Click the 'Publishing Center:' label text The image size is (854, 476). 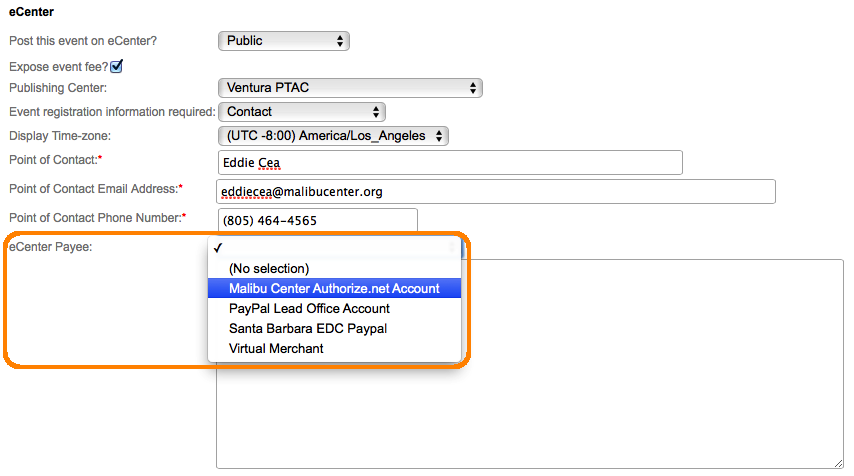pyautogui.click(x=58, y=88)
